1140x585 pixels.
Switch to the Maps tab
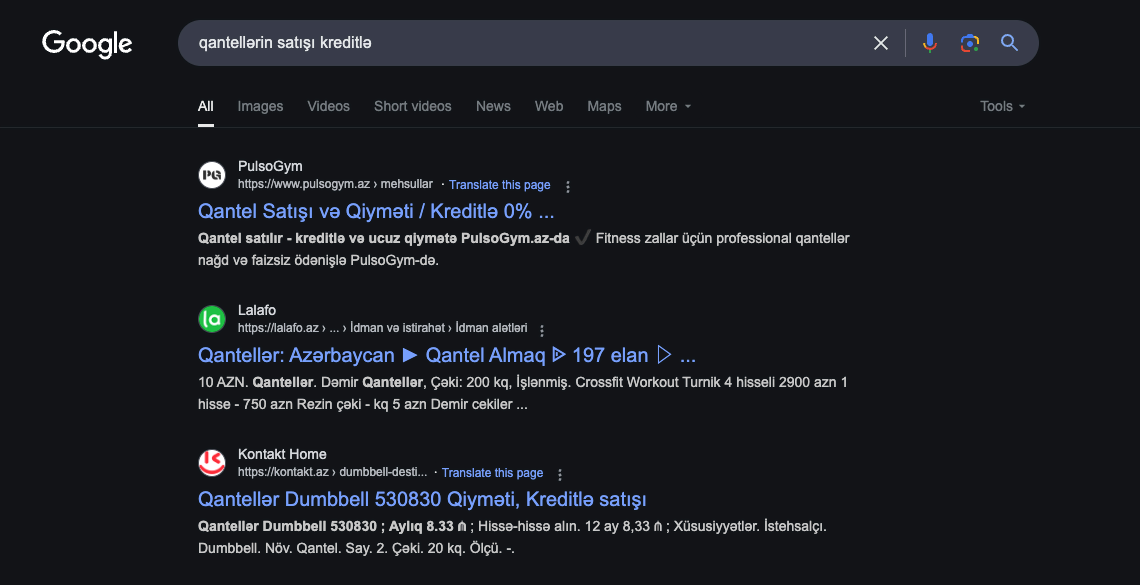pyautogui.click(x=604, y=106)
